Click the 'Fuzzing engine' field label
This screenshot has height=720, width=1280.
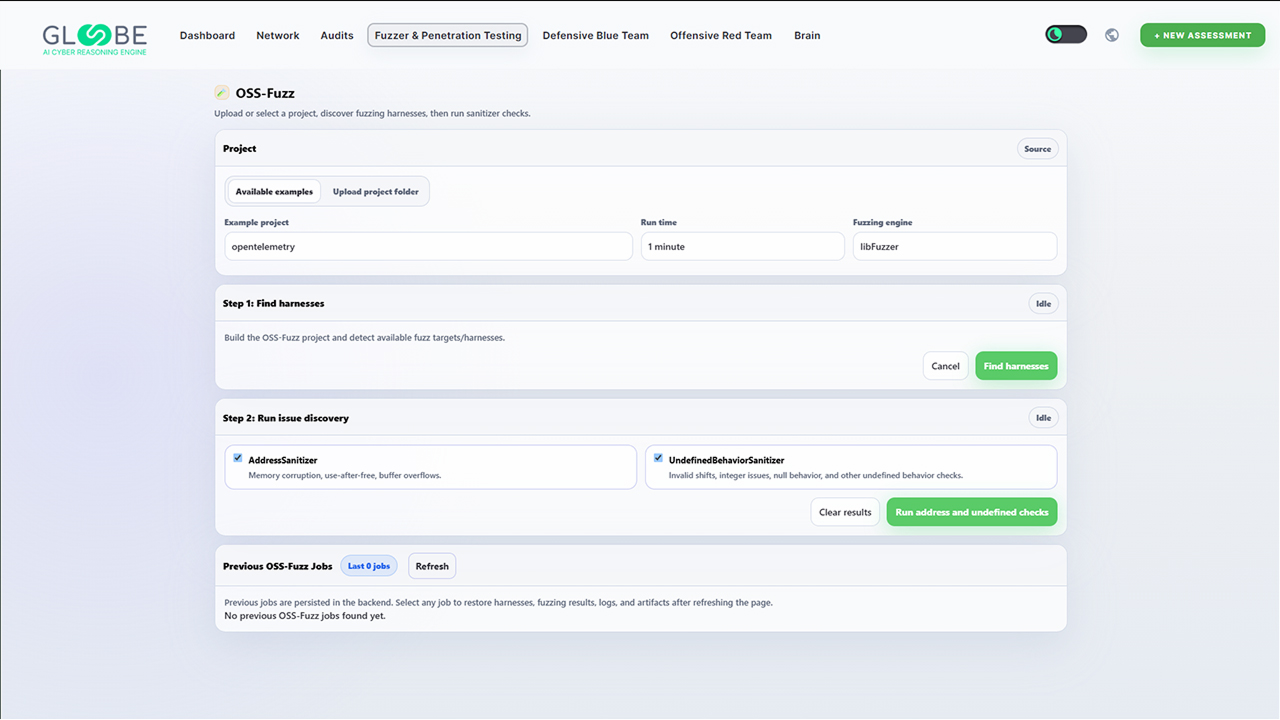[883, 222]
